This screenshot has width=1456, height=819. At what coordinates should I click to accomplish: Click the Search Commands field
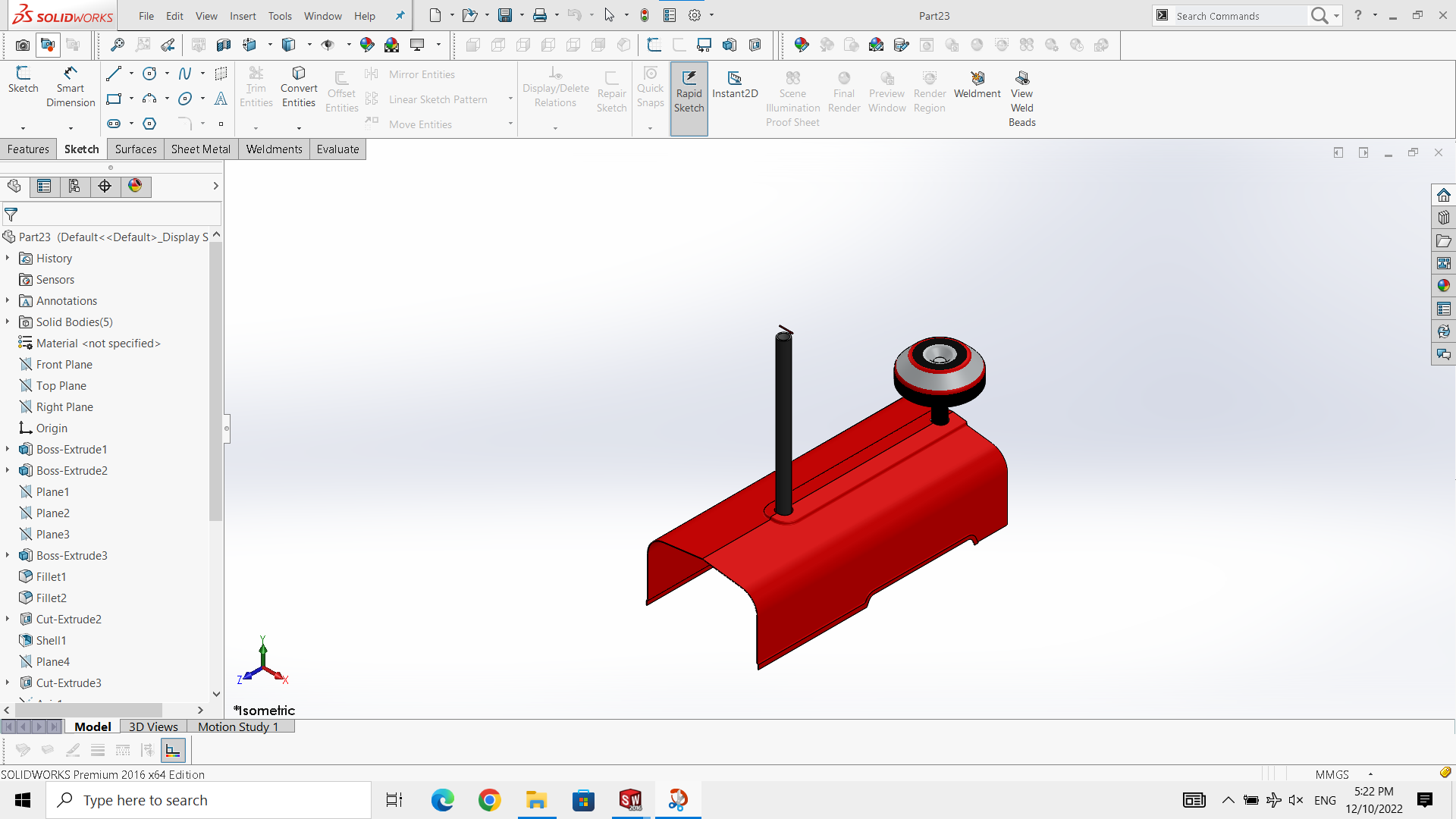1240,16
